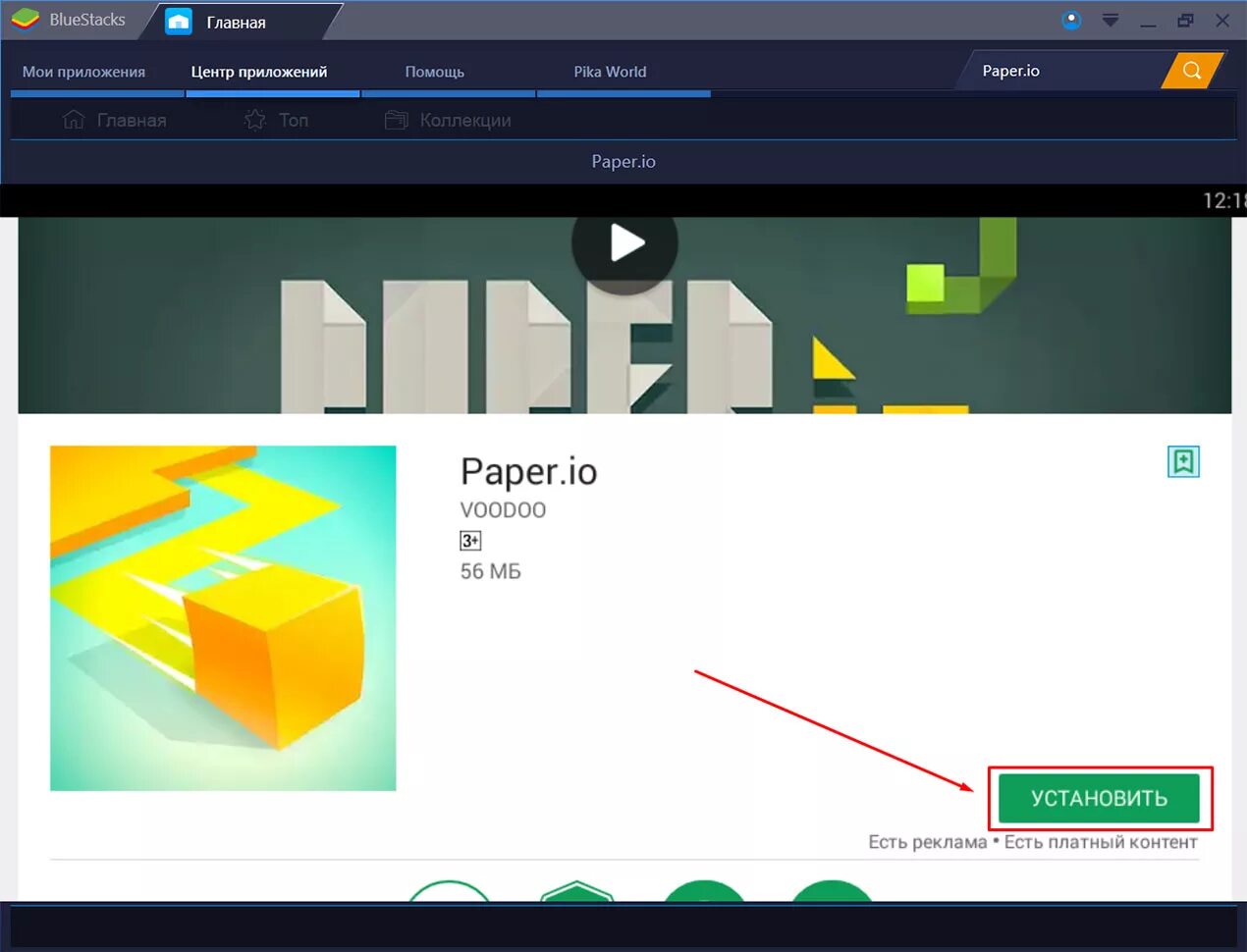Click the Paper.io app title text
The width and height of the screenshot is (1247, 952).
tap(528, 472)
